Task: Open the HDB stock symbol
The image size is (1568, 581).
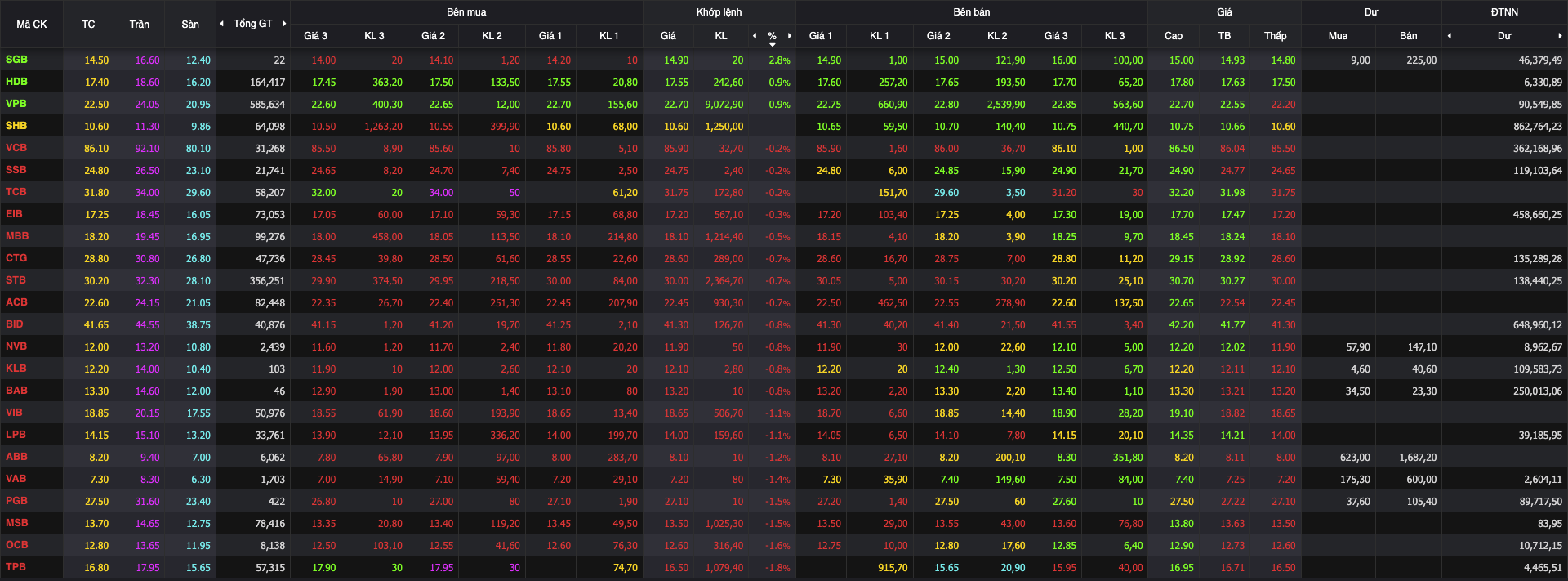Action: click(16, 82)
